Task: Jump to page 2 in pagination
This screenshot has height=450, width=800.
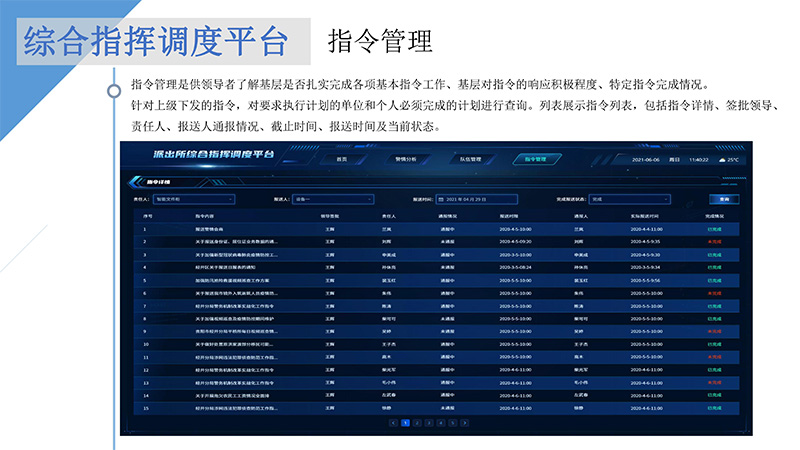Action: [x=417, y=423]
